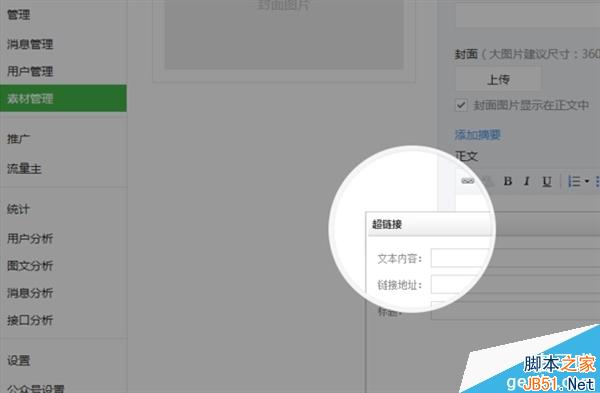This screenshot has height=393, width=600.
Task: Open 接口分析 in the sidebar
Action: pos(30,320)
